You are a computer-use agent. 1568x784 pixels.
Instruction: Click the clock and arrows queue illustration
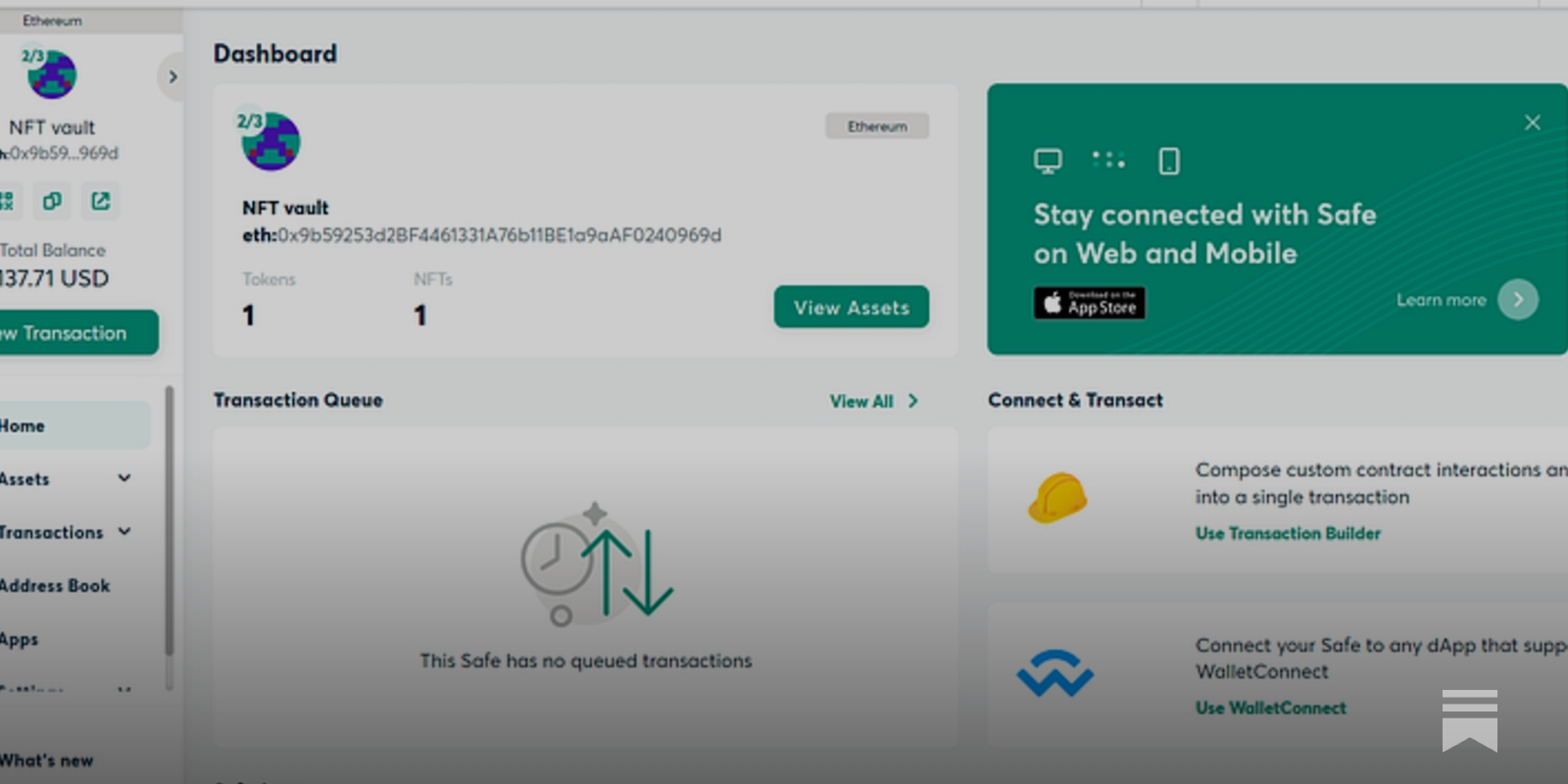point(596,566)
